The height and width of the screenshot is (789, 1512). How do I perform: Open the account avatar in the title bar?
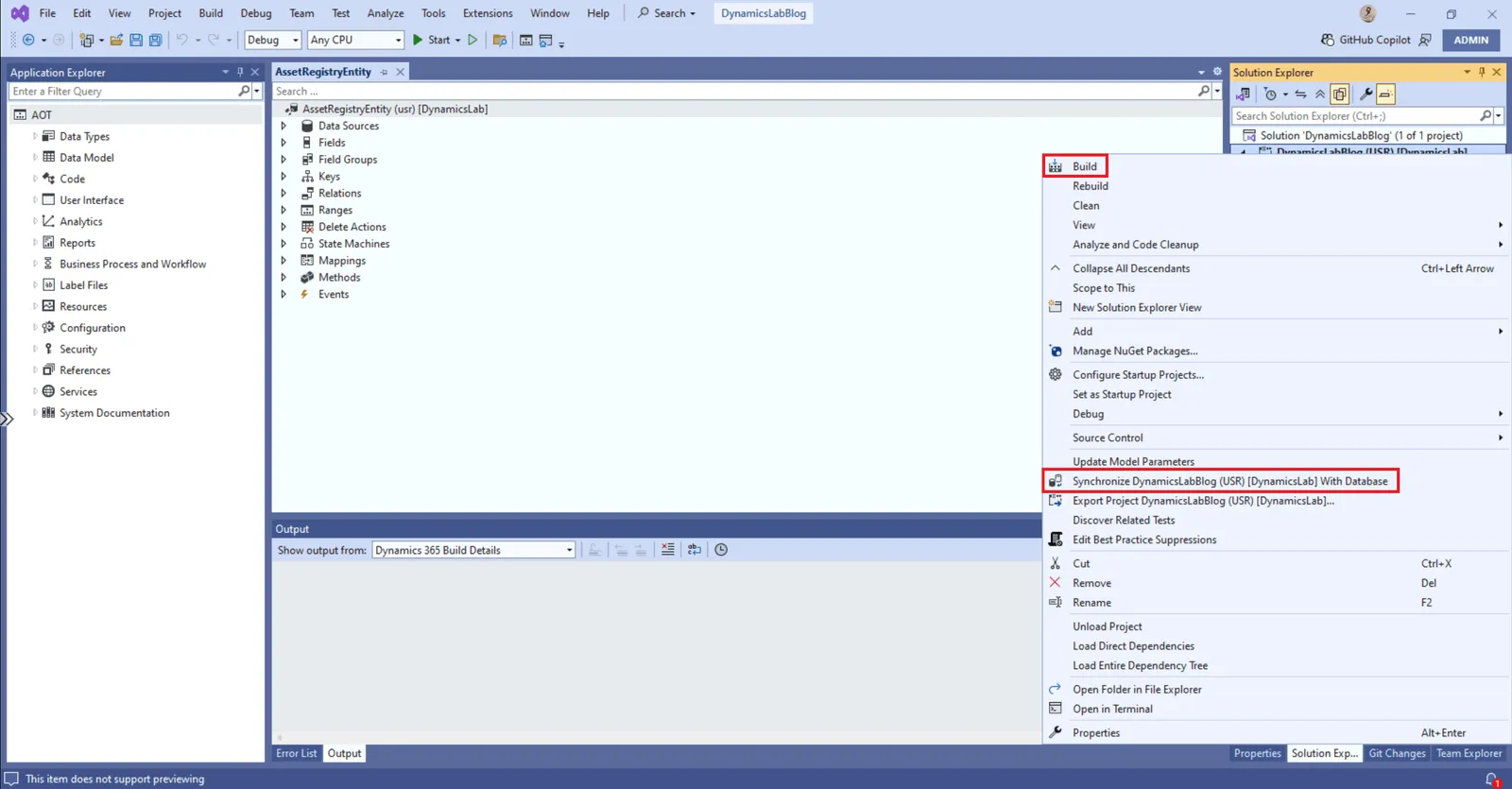(x=1367, y=13)
